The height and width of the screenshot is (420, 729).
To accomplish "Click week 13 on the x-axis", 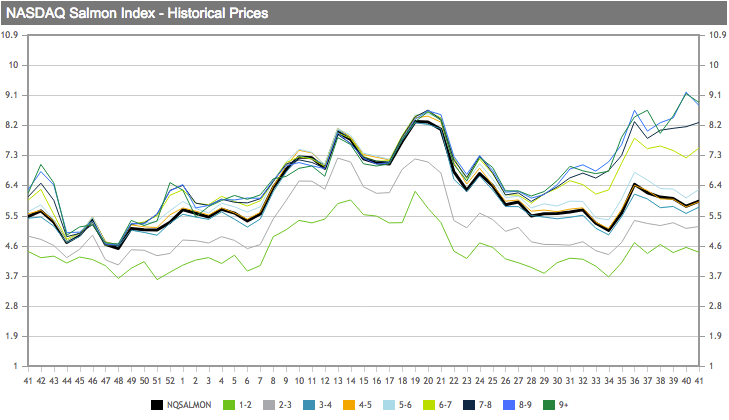I will 338,381.
